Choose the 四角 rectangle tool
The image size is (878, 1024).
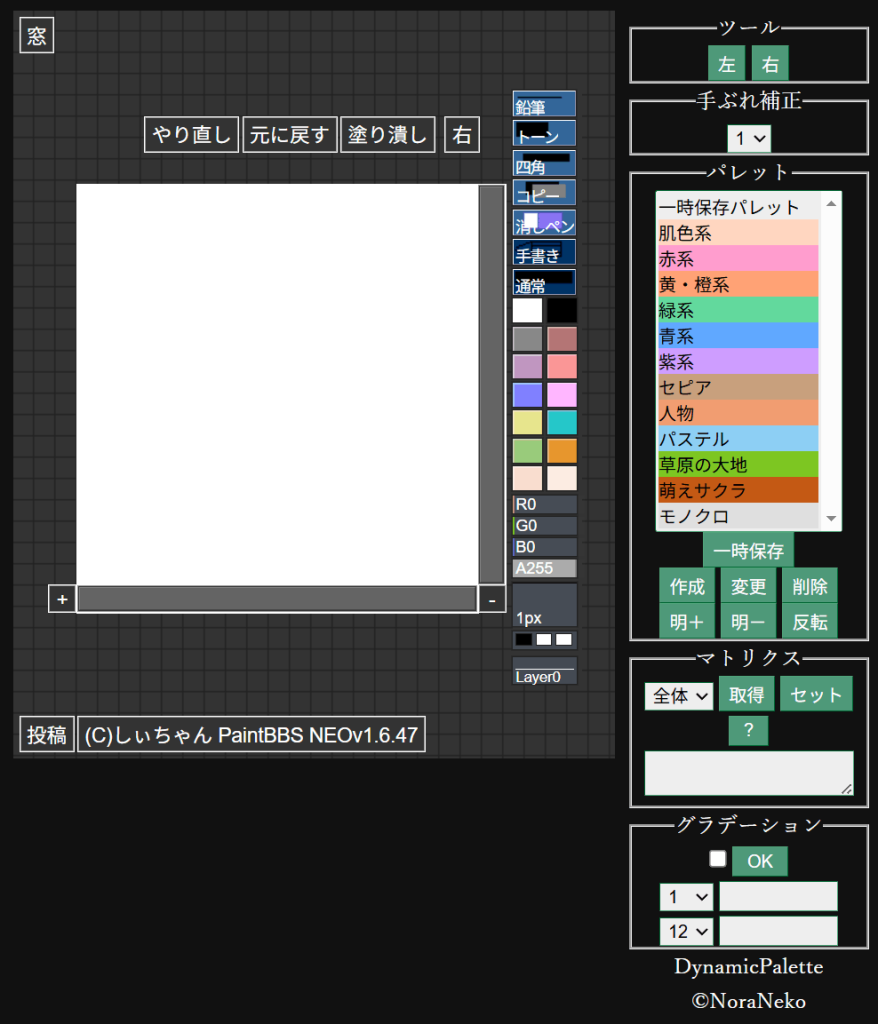click(x=544, y=164)
